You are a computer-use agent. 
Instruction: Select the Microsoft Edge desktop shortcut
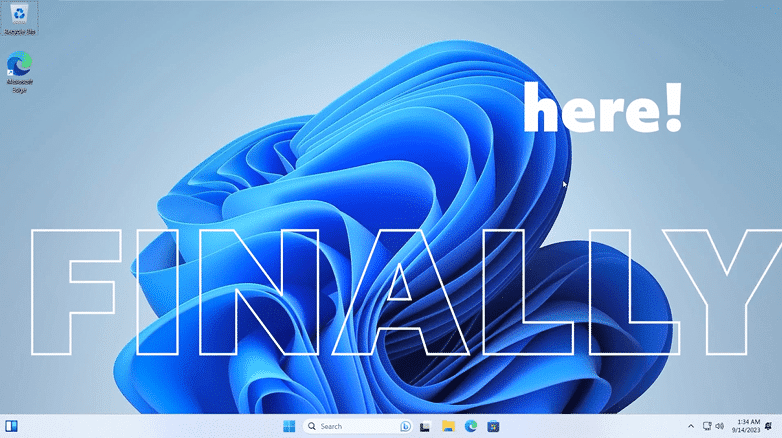pyautogui.click(x=19, y=71)
